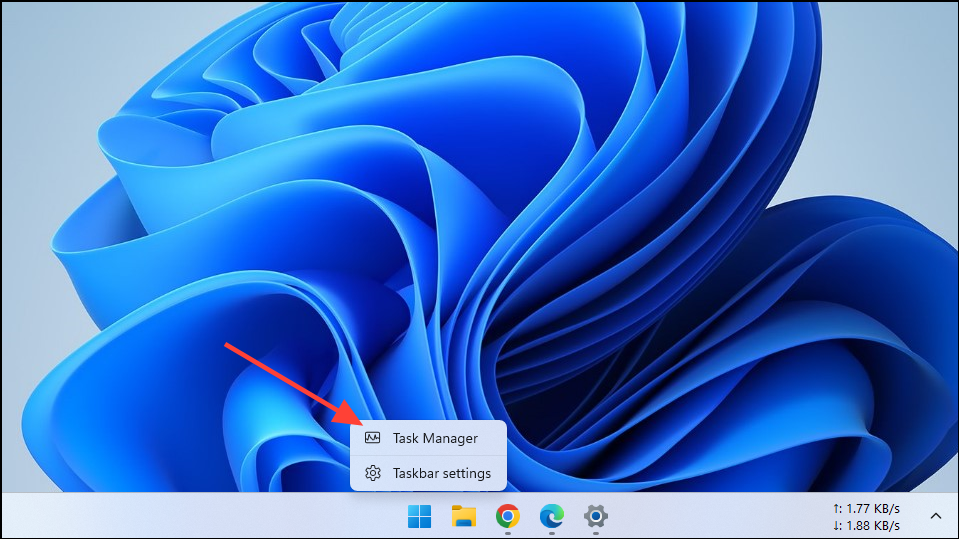Launch Google Chrome from the taskbar
The width and height of the screenshot is (959, 539).
tap(508, 516)
